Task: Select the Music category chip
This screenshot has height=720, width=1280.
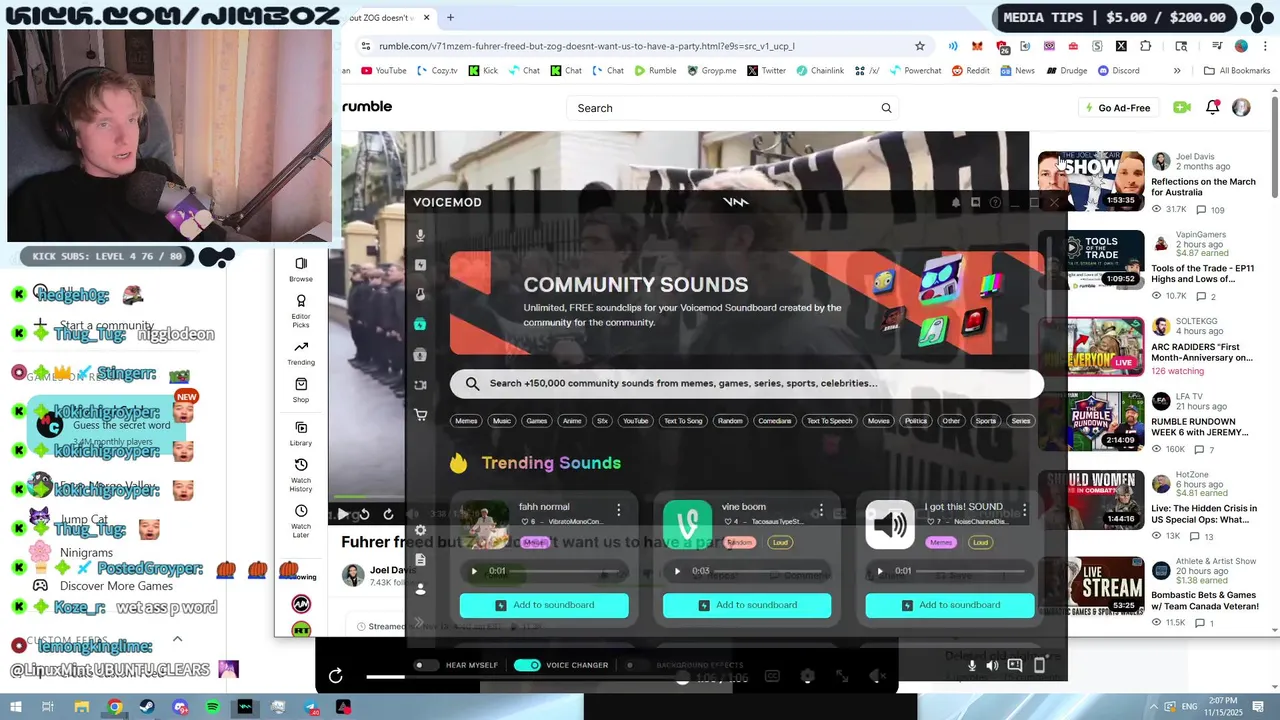Action: 502,421
